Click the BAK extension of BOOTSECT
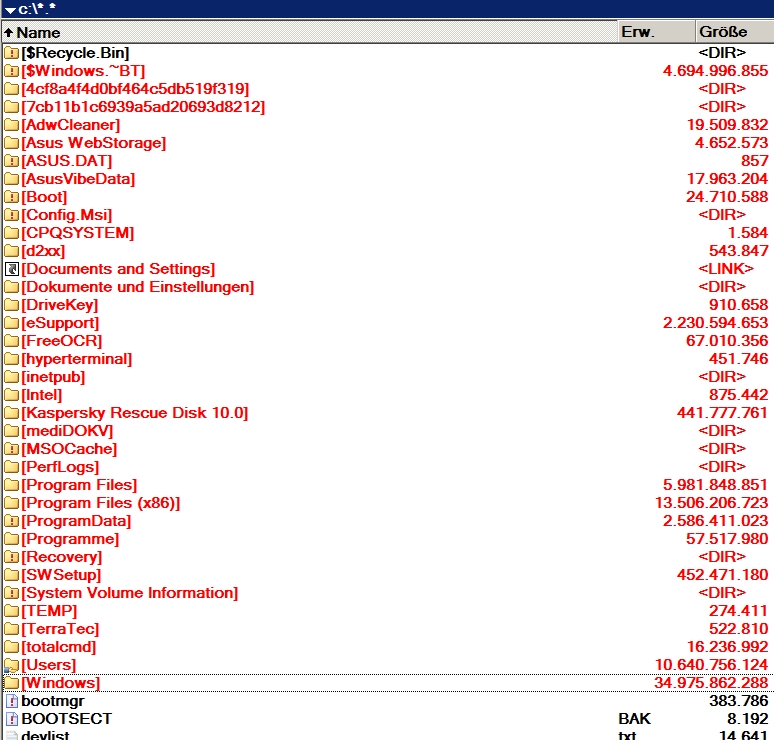The height and width of the screenshot is (740, 774). coord(634,719)
